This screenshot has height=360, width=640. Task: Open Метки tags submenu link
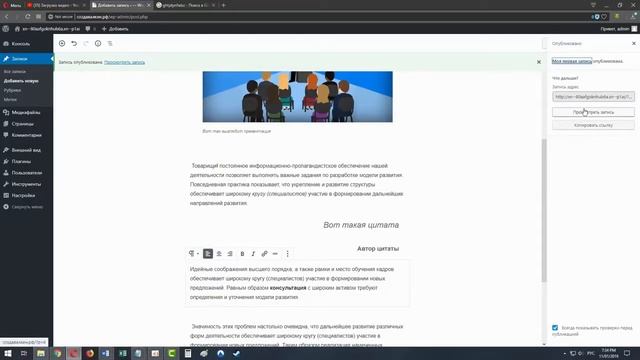[x=10, y=100]
